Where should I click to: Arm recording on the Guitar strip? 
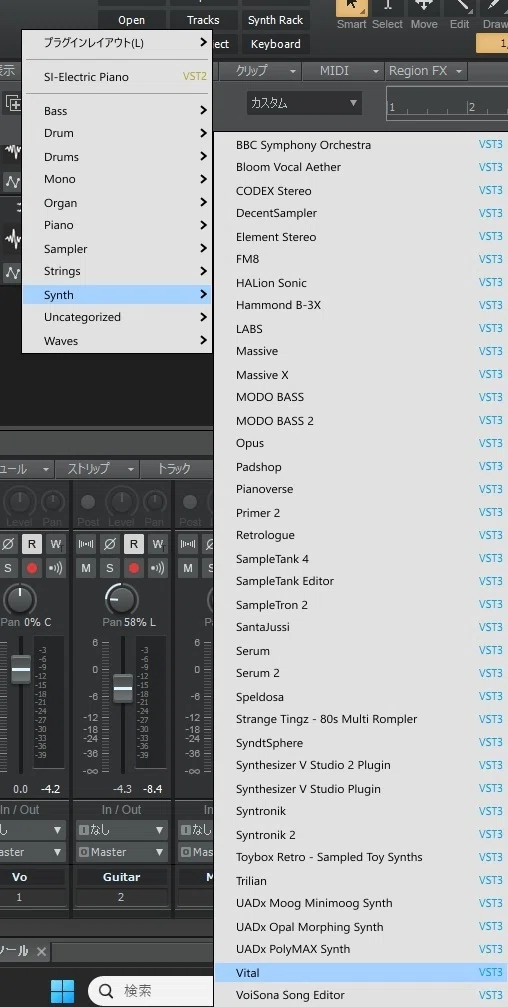coord(134,568)
